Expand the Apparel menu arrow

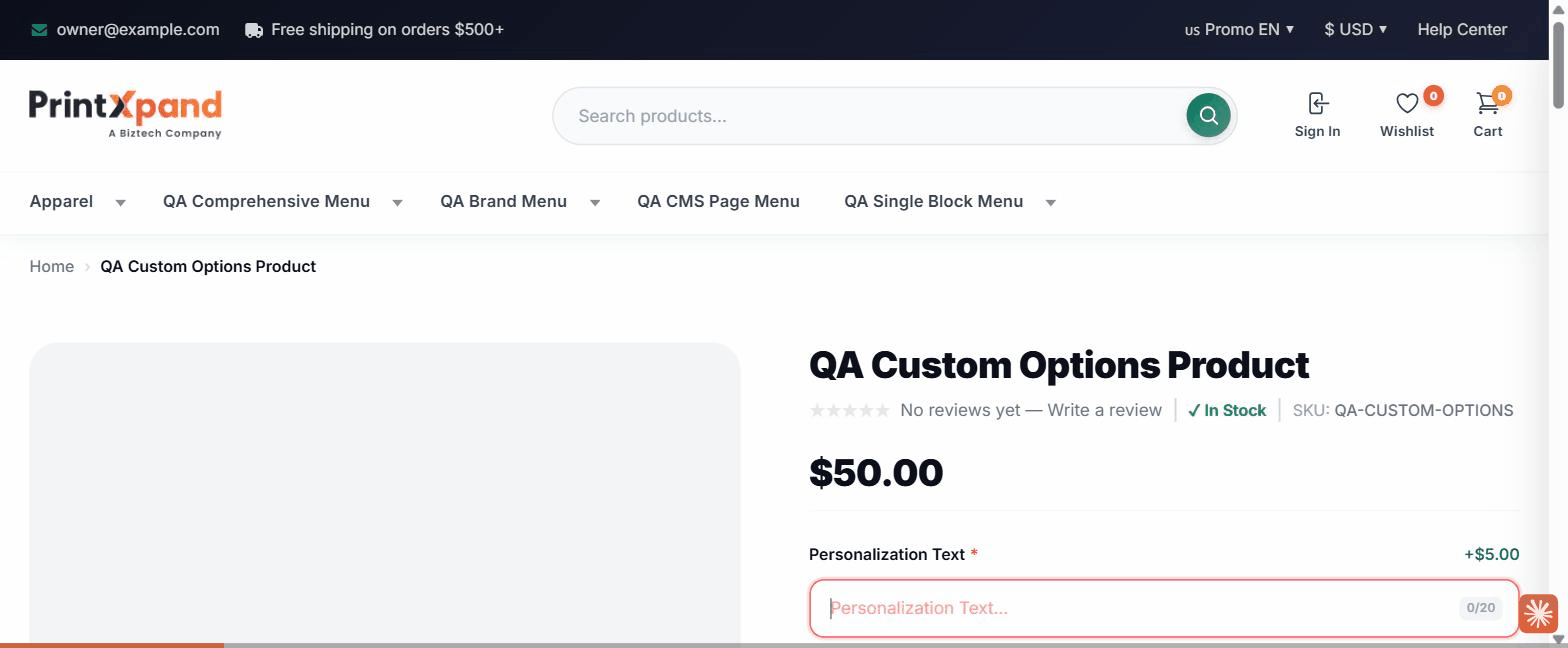pyautogui.click(x=121, y=202)
